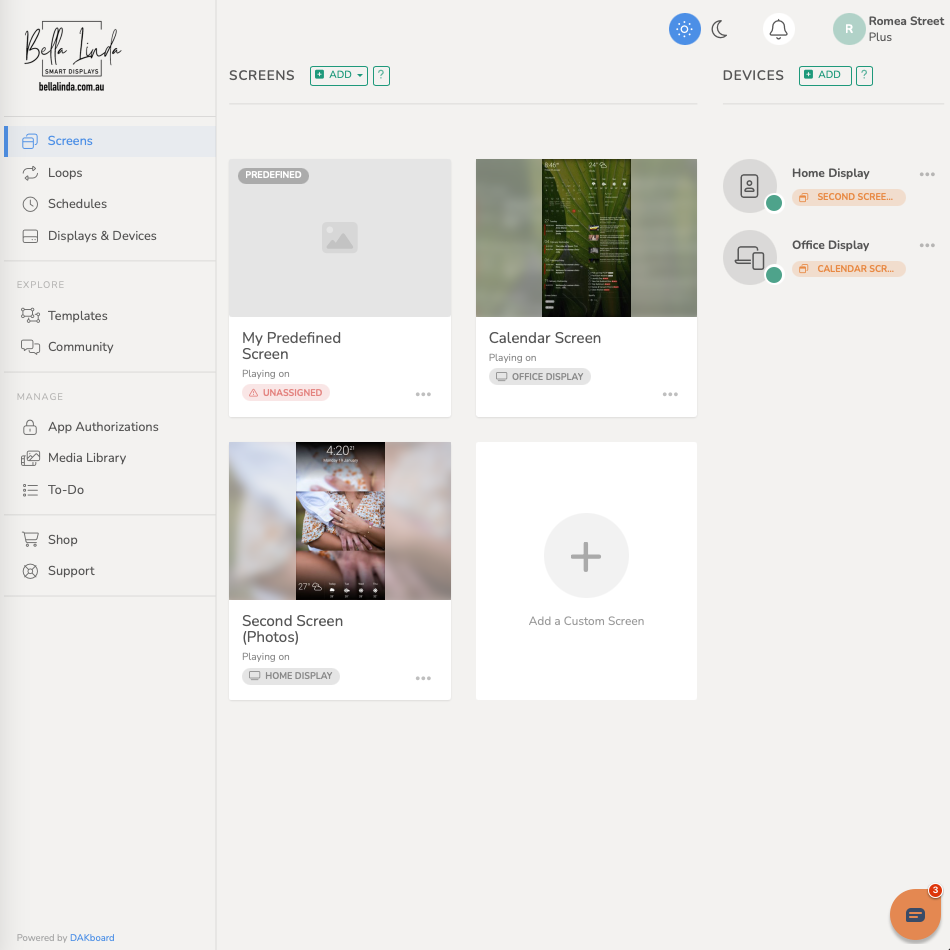Click ADD in the DEVICES section
Viewport: 950px width, 950px height.
coord(824,75)
